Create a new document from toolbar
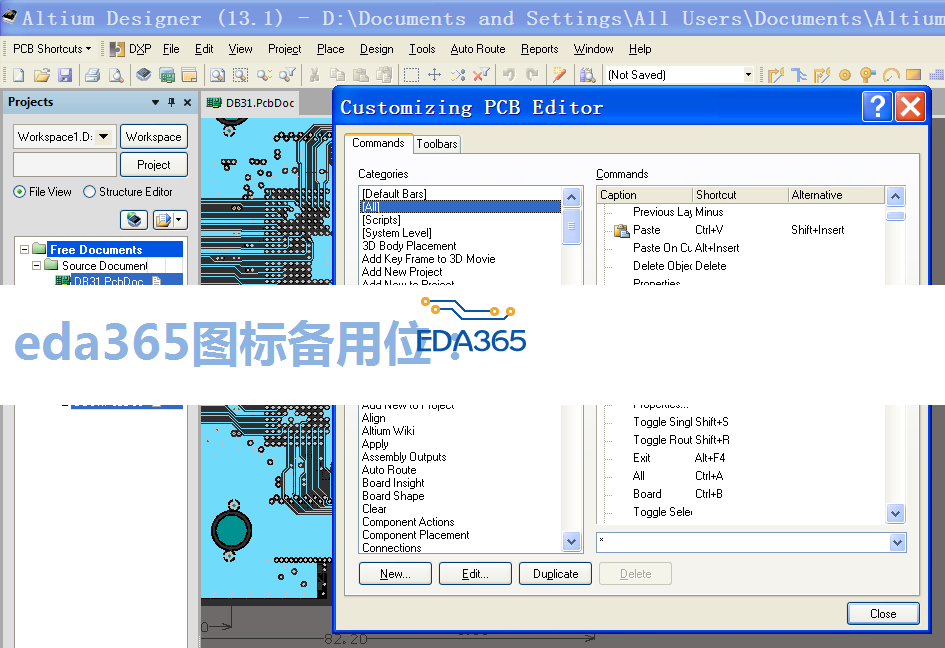Image resolution: width=945 pixels, height=648 pixels. point(19,75)
